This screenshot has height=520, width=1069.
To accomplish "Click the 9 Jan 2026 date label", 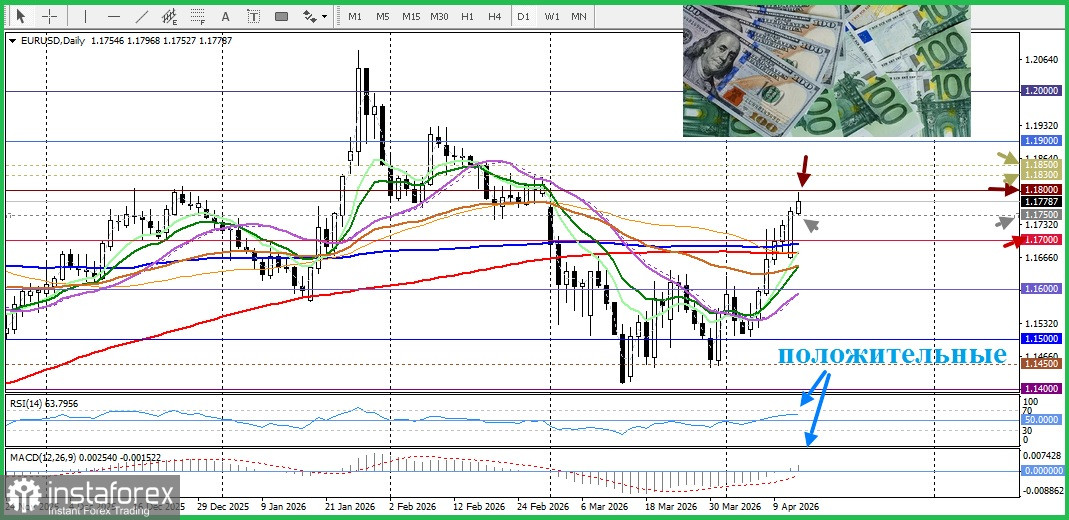I will (x=284, y=507).
